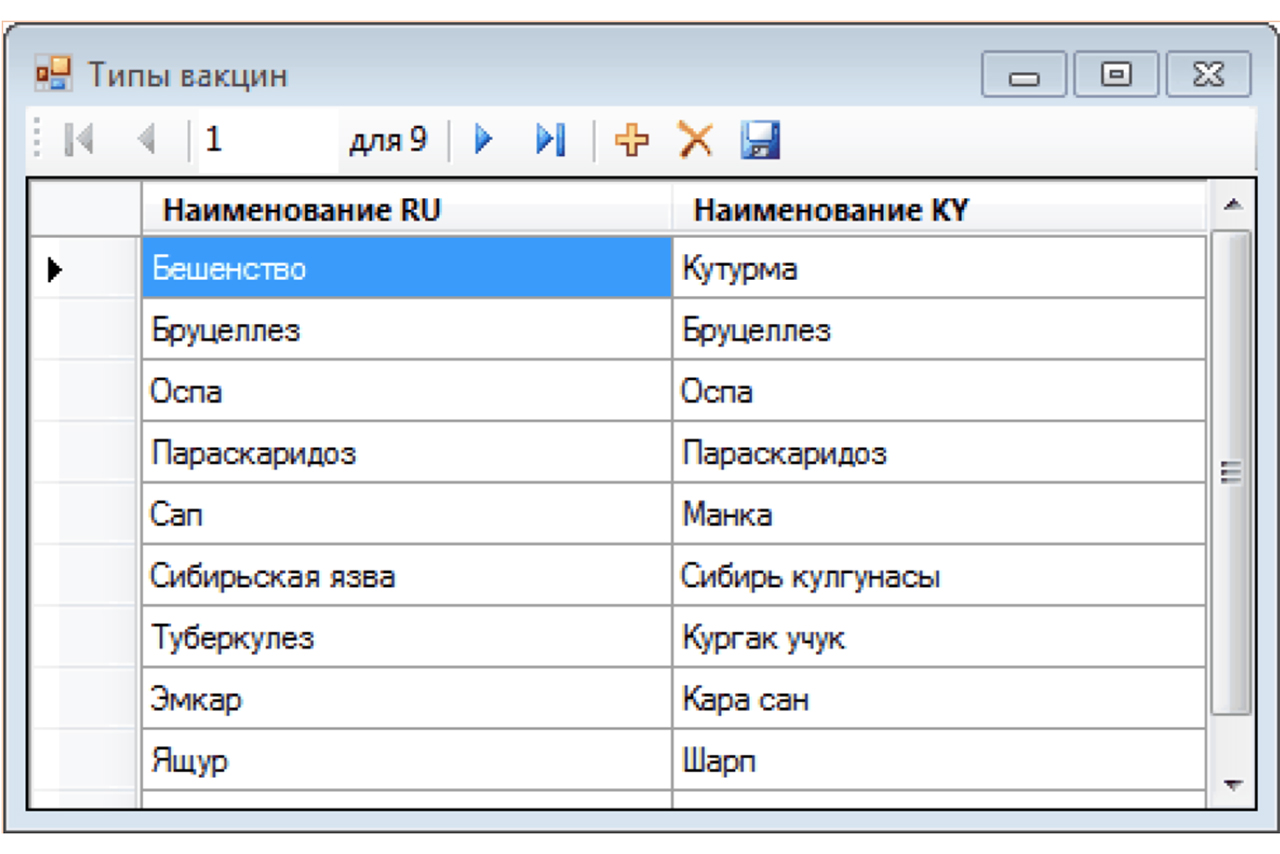Click the Кургак учук cell
1280x854 pixels.
point(938,638)
